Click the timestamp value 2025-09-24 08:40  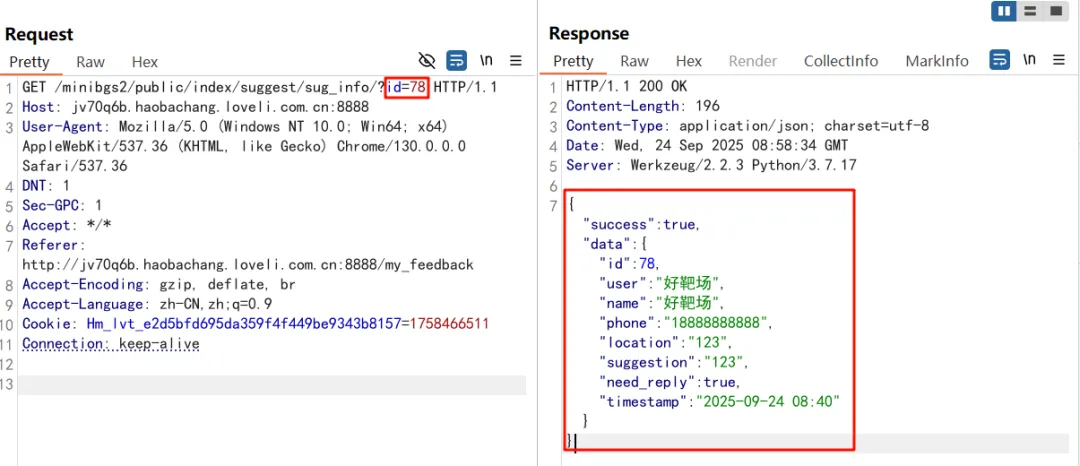(x=768, y=401)
